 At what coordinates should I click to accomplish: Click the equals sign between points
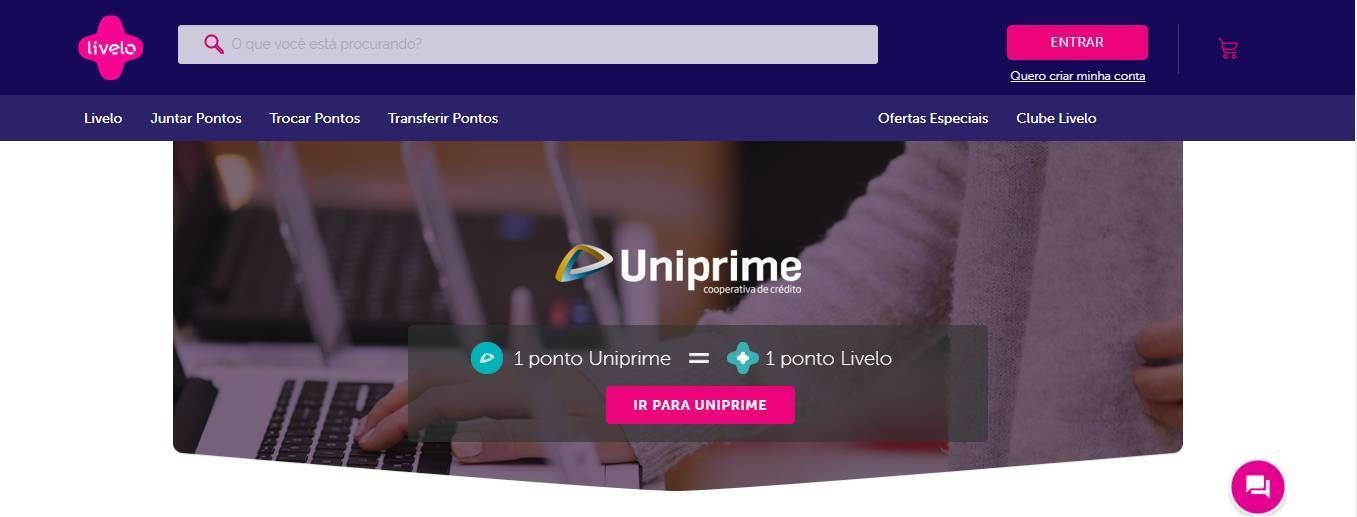coord(699,358)
